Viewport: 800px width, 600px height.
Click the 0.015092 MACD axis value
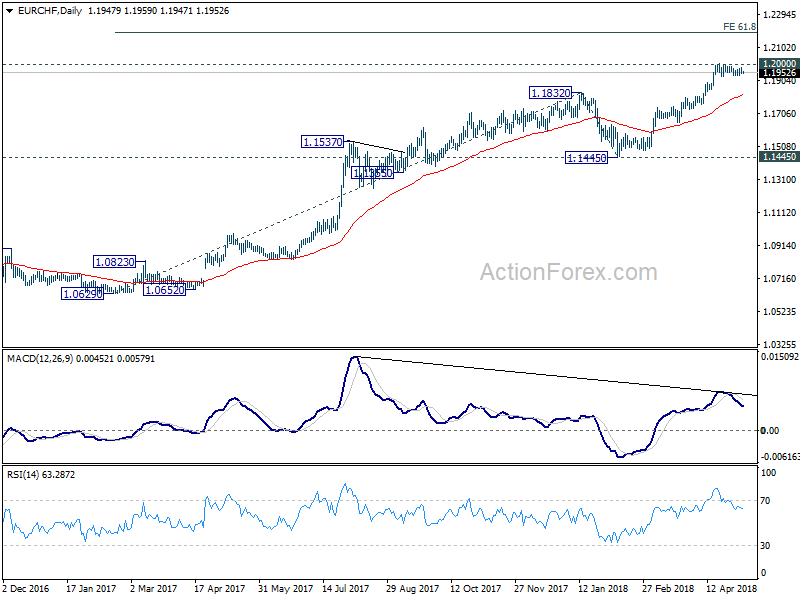click(779, 357)
